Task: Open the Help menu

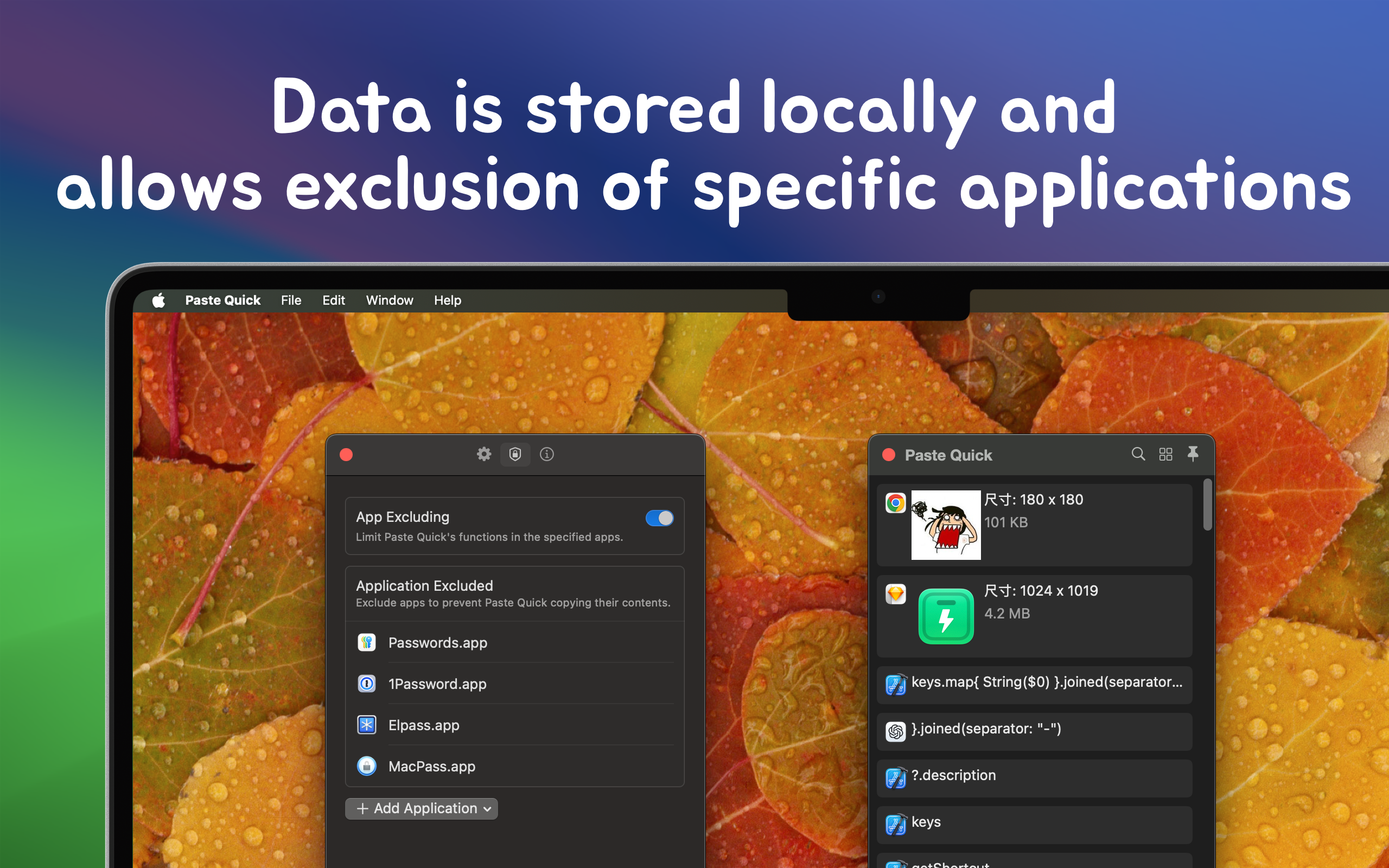Action: click(447, 300)
